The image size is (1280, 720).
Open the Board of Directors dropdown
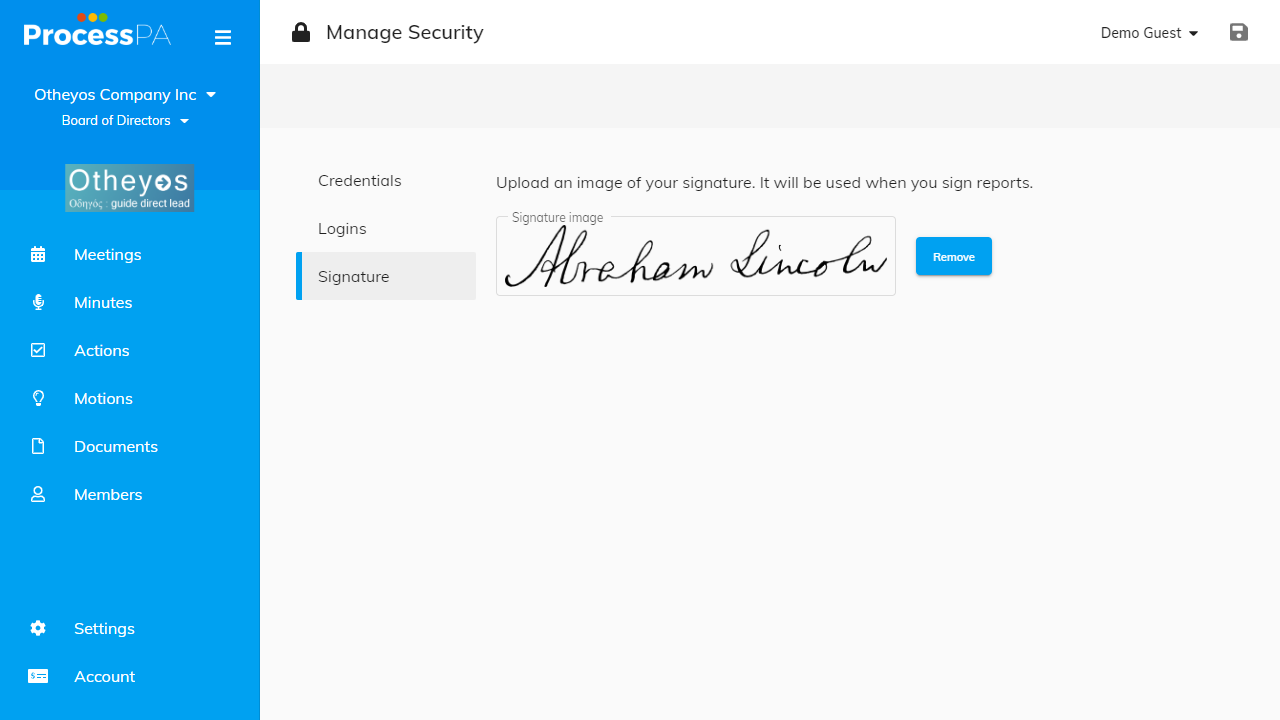125,120
